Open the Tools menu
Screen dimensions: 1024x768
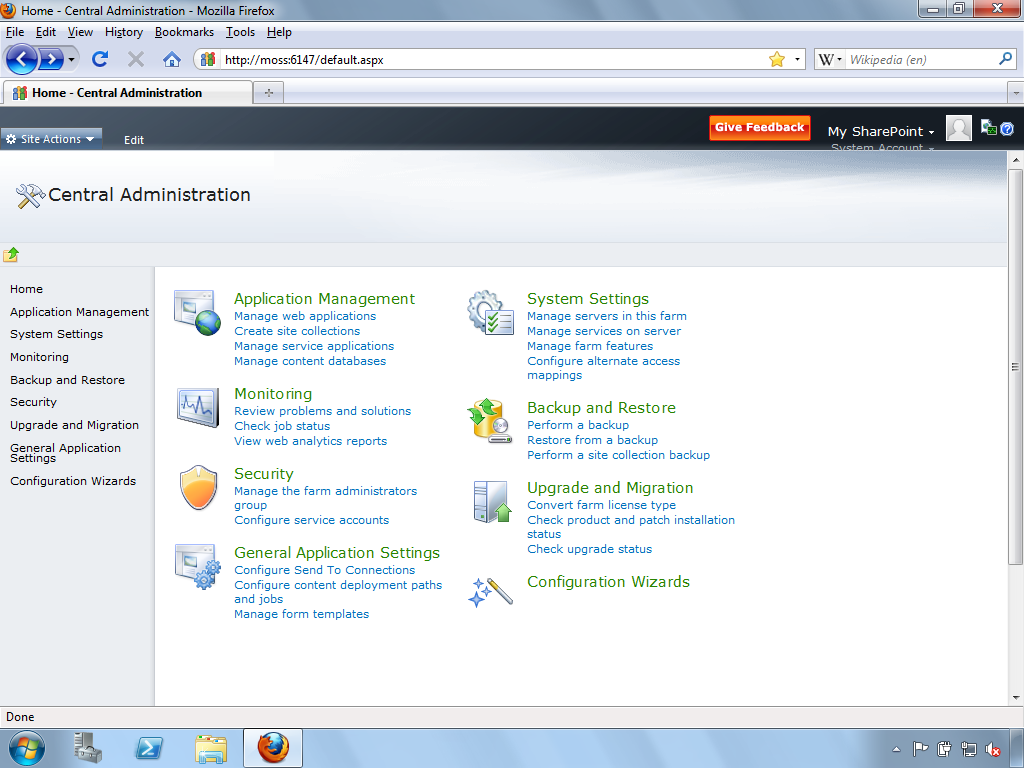(x=240, y=32)
